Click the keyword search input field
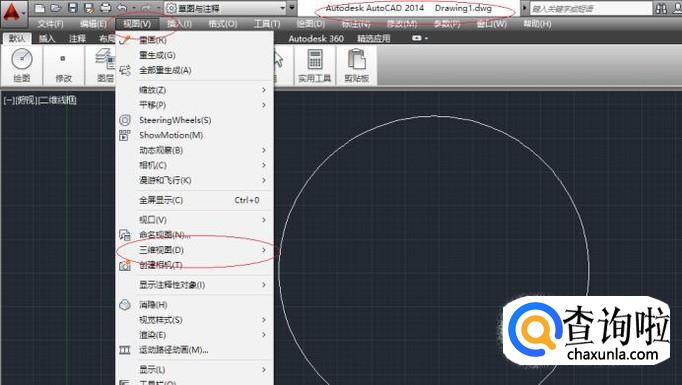 (591, 8)
